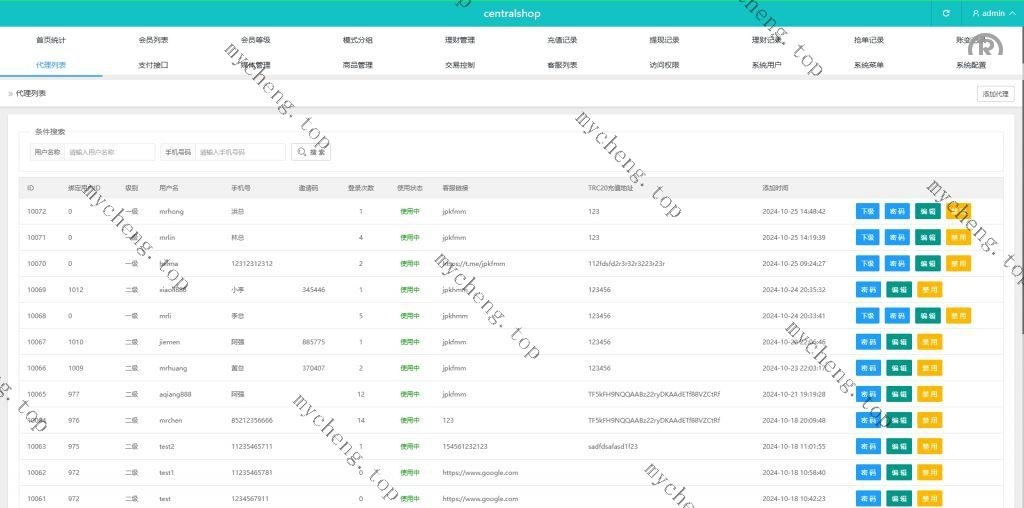The width and height of the screenshot is (1024, 508).
Task: Open the 系统配置 menu item
Action: (970, 65)
